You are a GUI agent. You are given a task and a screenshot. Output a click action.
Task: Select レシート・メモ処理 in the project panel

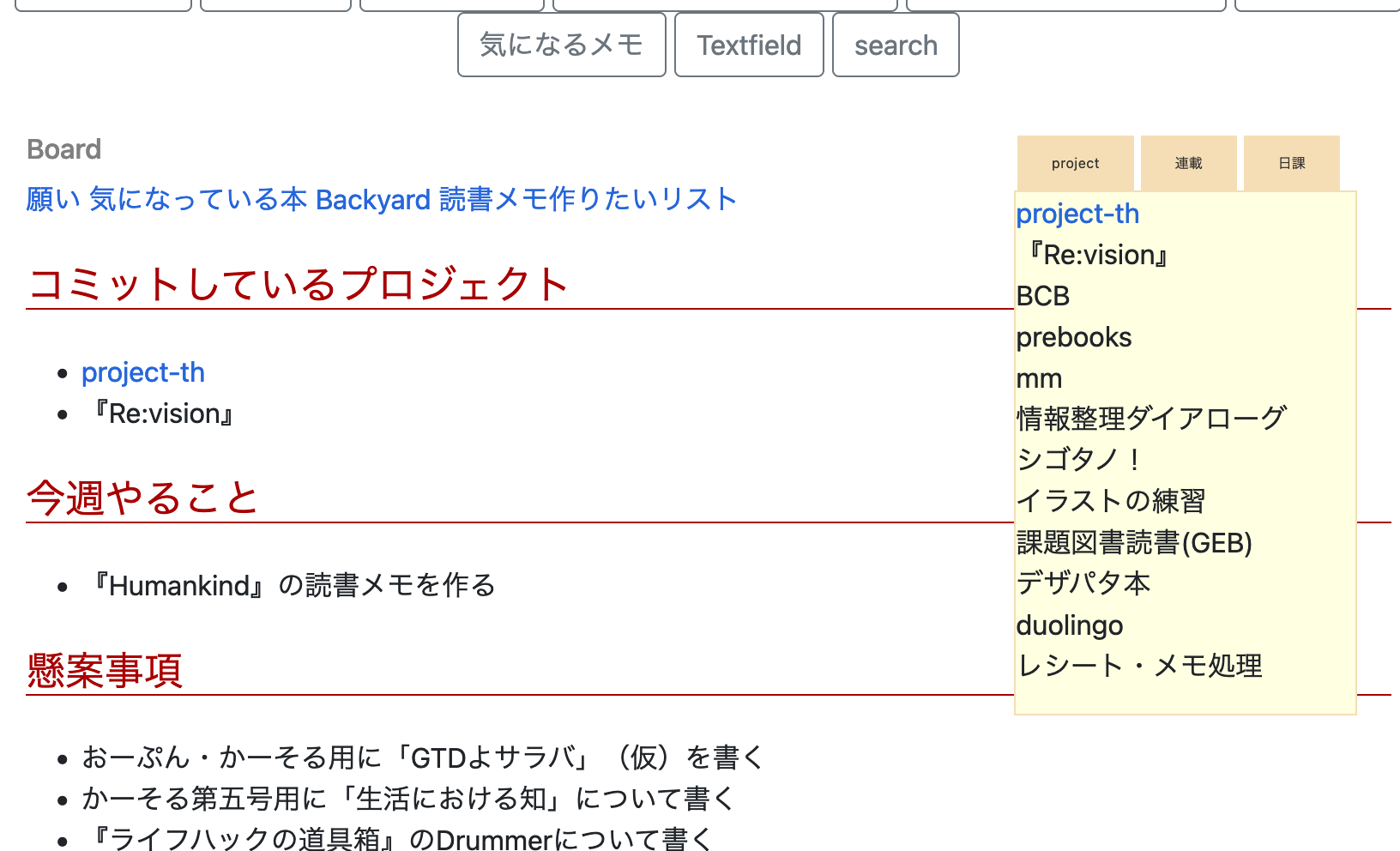click(1140, 666)
